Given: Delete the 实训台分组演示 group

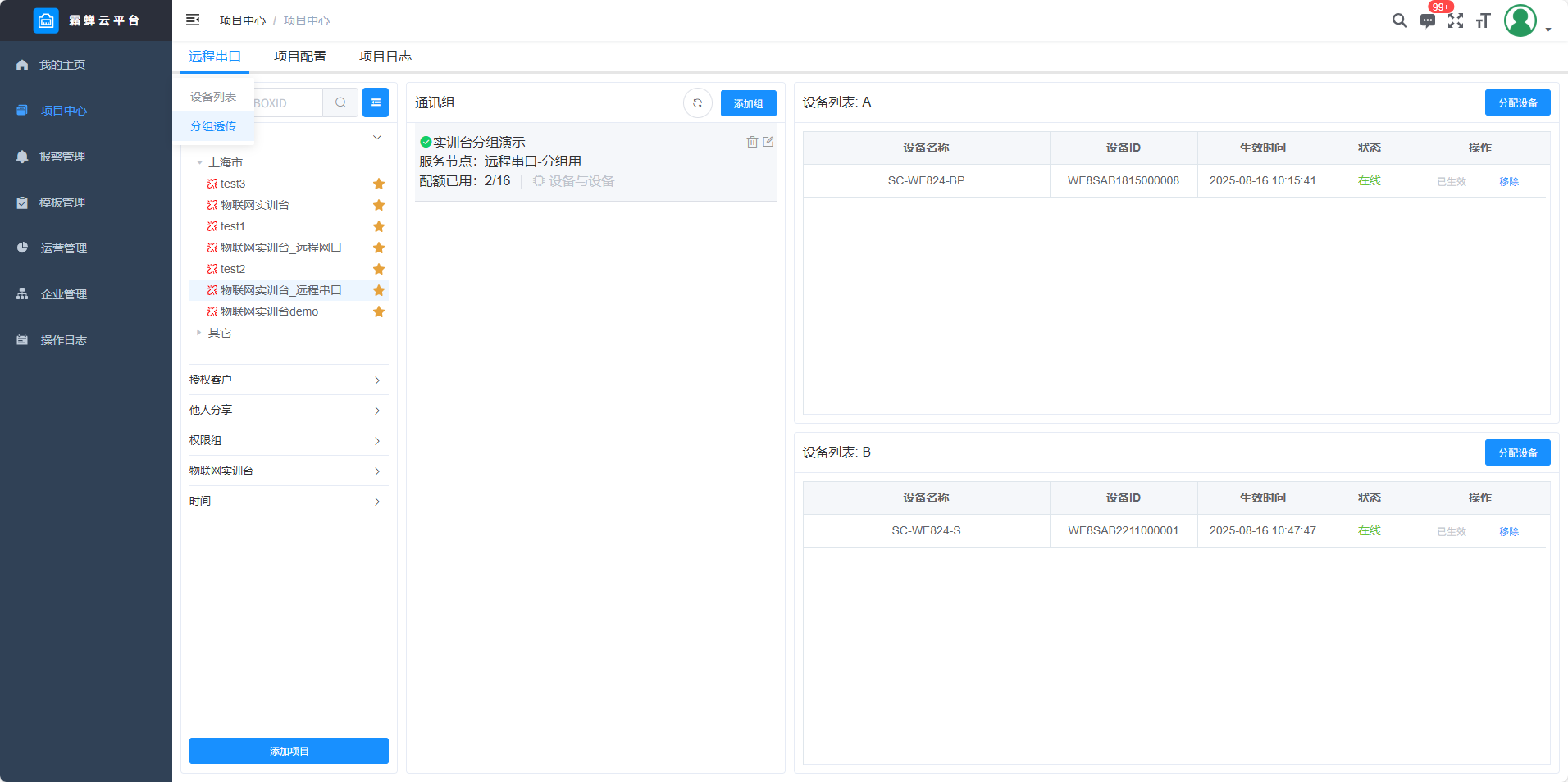Looking at the screenshot, I should [752, 142].
